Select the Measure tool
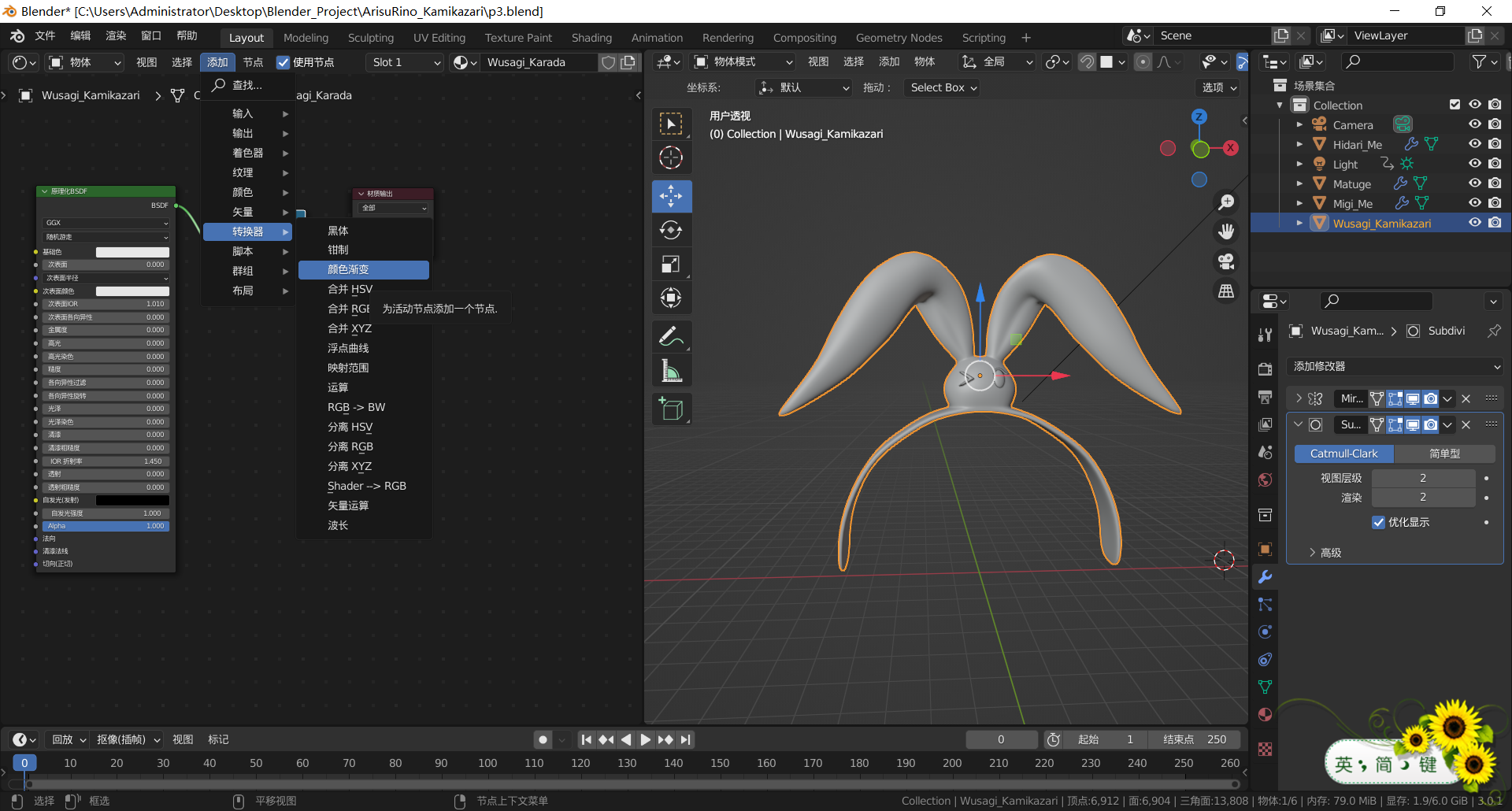 (x=671, y=370)
